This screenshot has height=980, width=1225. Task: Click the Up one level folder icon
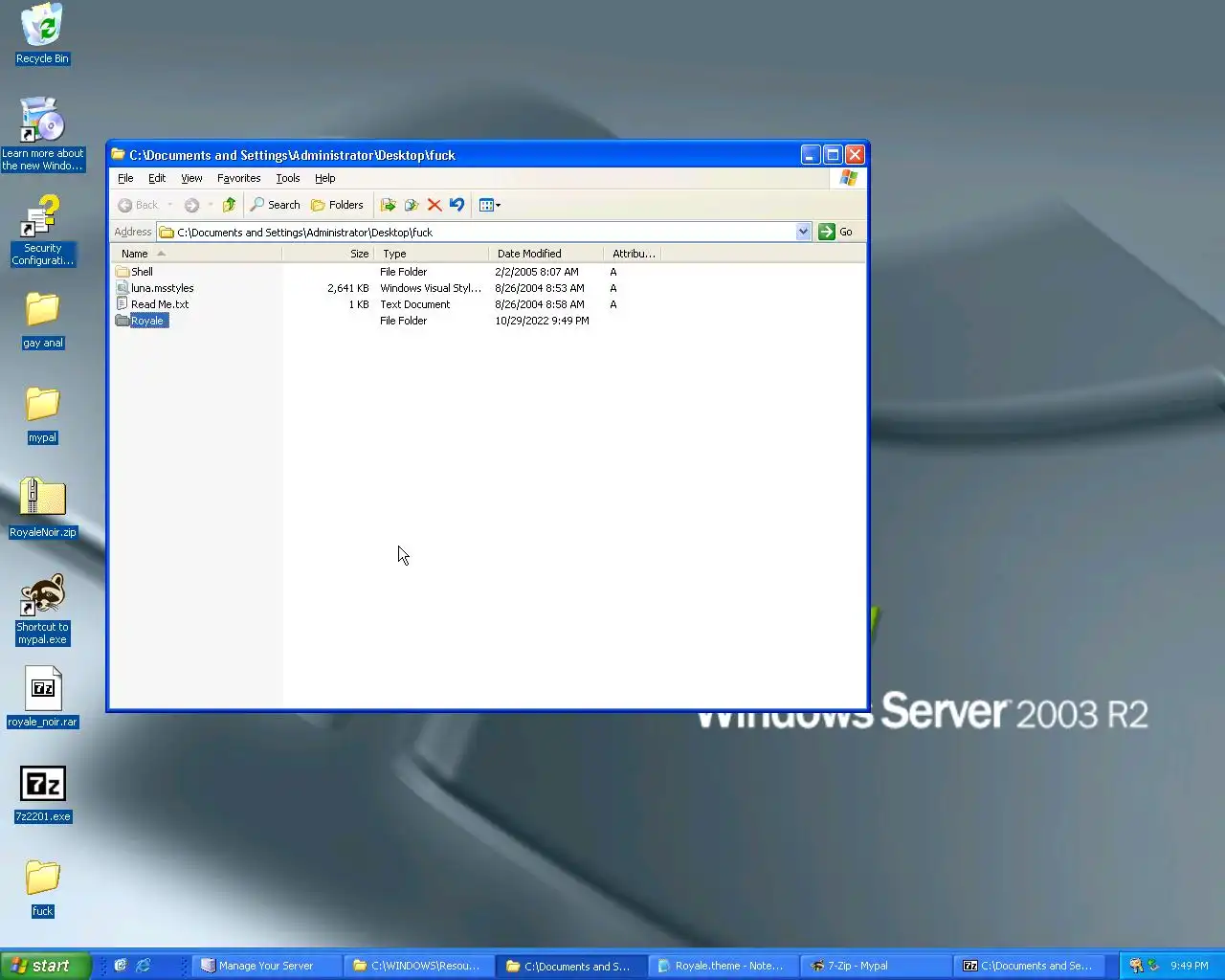tap(229, 205)
